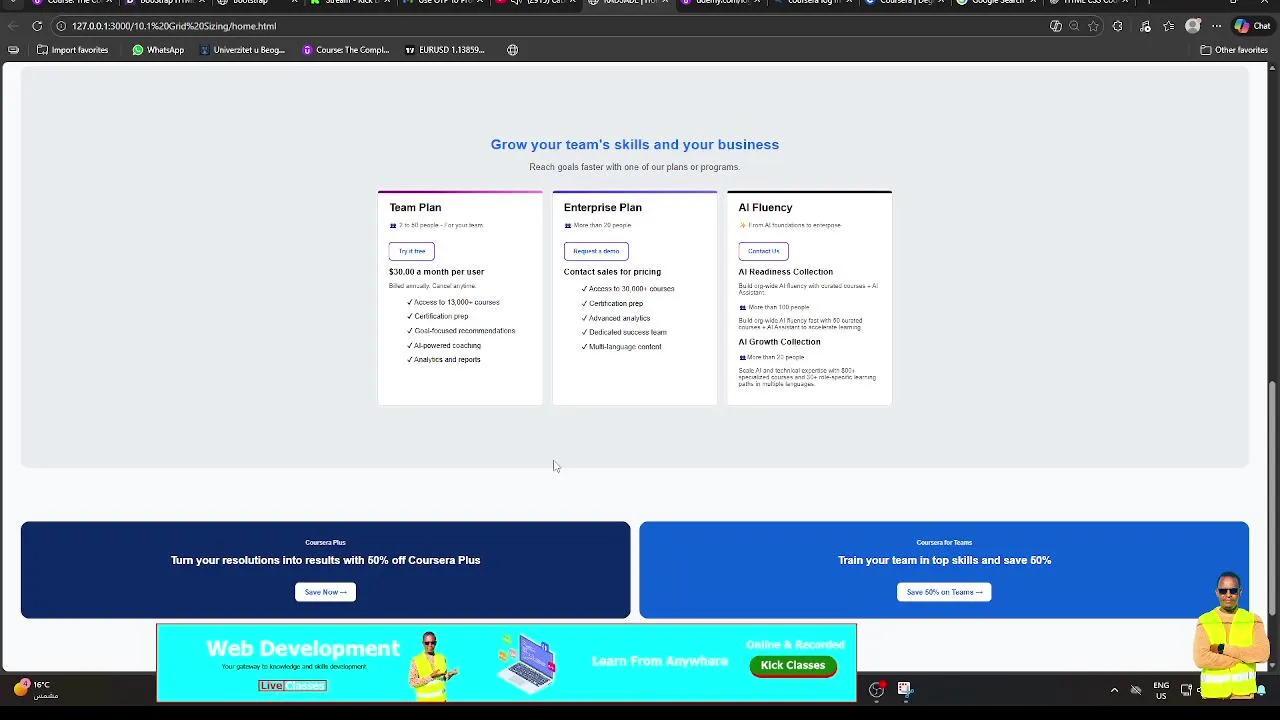The height and width of the screenshot is (720, 1280).
Task: Click 'Analytics and reports' list item
Action: (444, 360)
